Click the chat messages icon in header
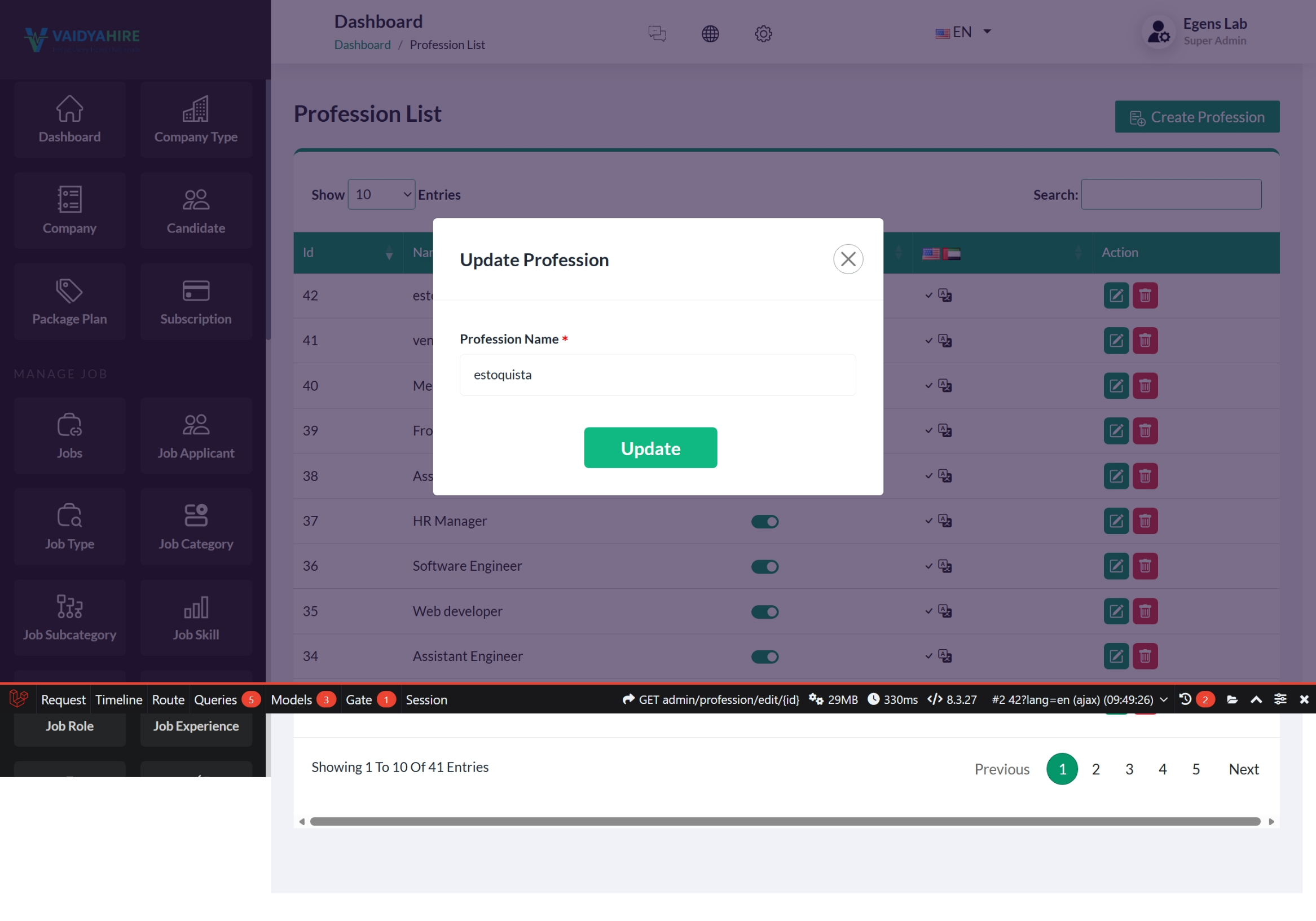Viewport: 1316px width, 921px height. pyautogui.click(x=657, y=33)
